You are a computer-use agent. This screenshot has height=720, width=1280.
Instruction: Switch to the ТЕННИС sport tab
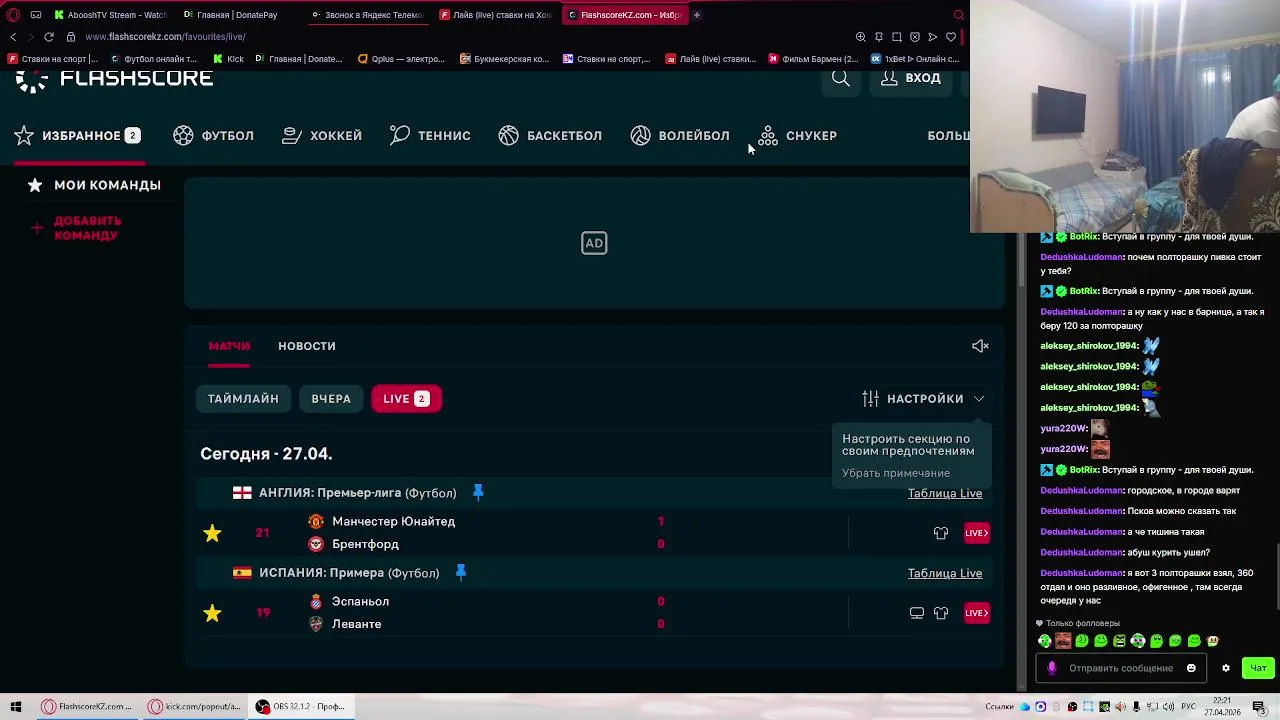pyautogui.click(x=430, y=136)
